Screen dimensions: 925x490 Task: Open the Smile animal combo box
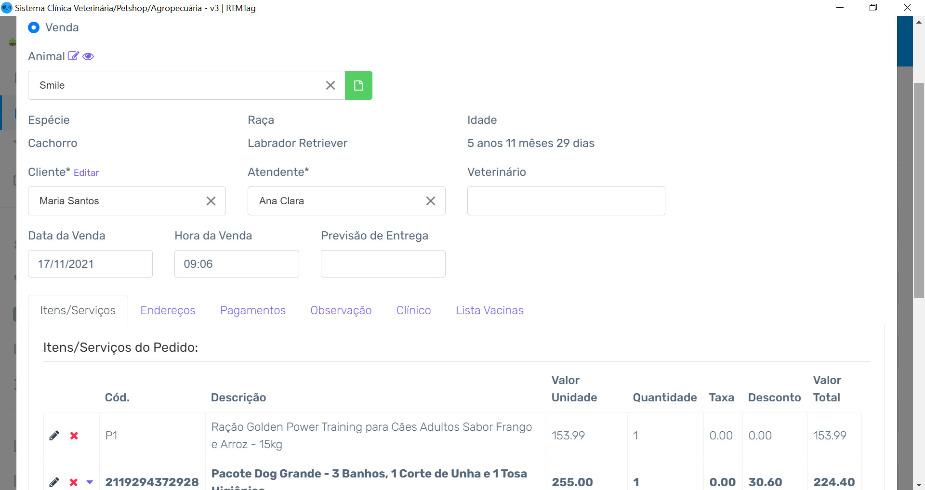pyautogui.click(x=186, y=85)
